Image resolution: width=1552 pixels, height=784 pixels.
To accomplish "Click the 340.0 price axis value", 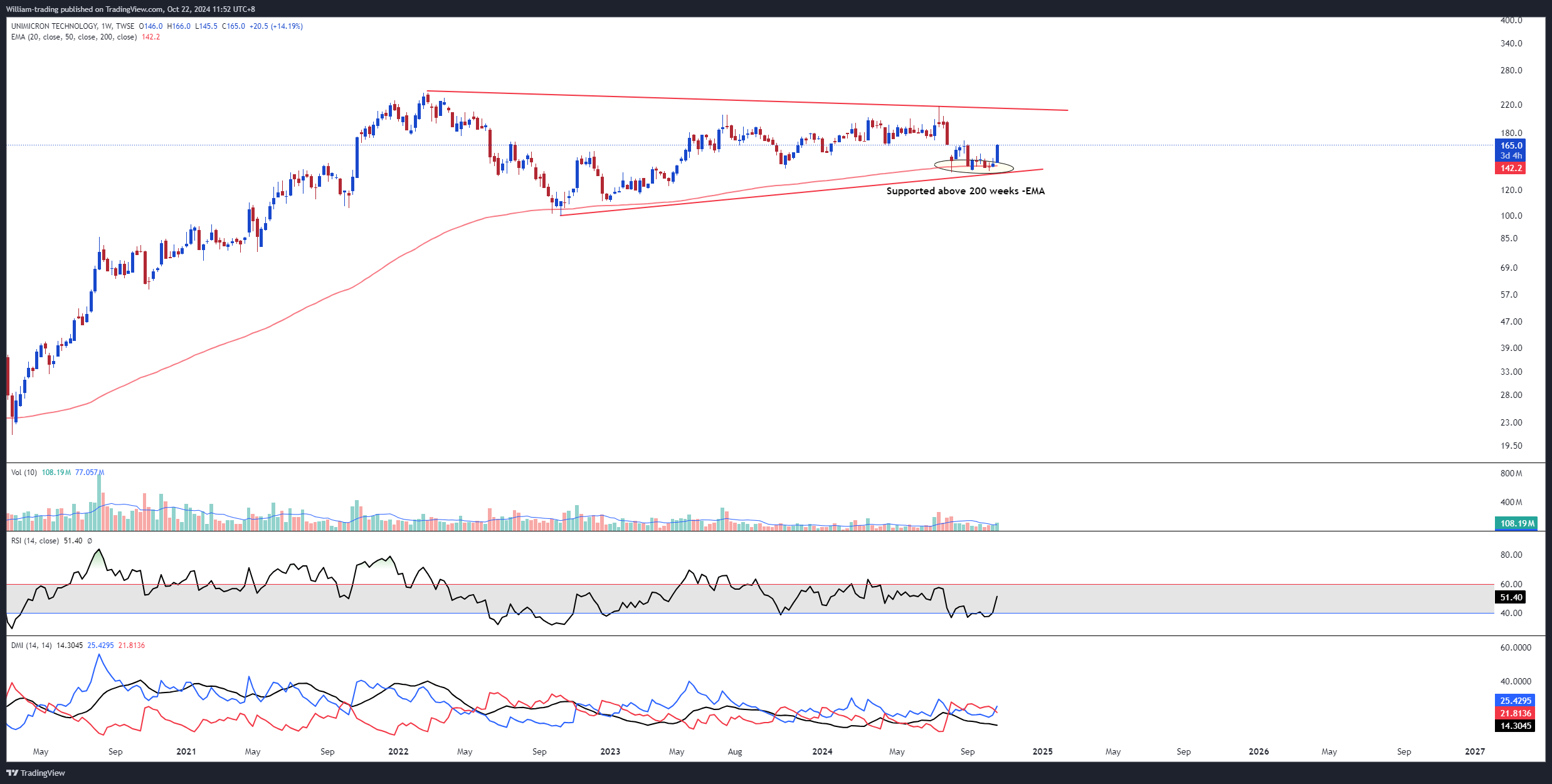I will click(1511, 43).
